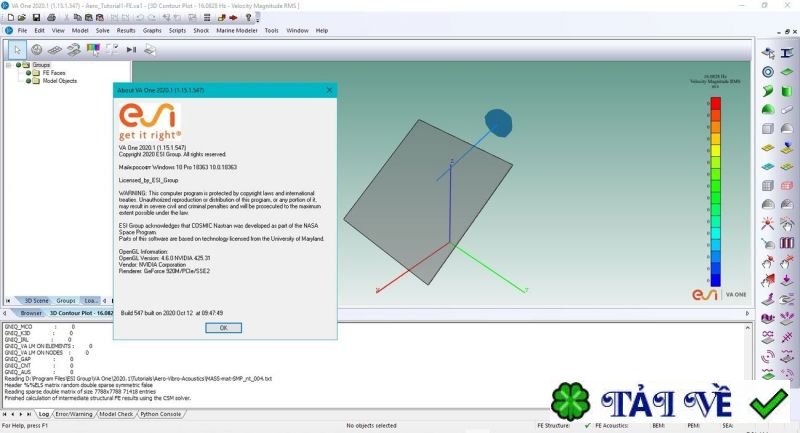This screenshot has height=433, width=800.
Task: Click the gray cube cavity icon
Action: click(768, 129)
